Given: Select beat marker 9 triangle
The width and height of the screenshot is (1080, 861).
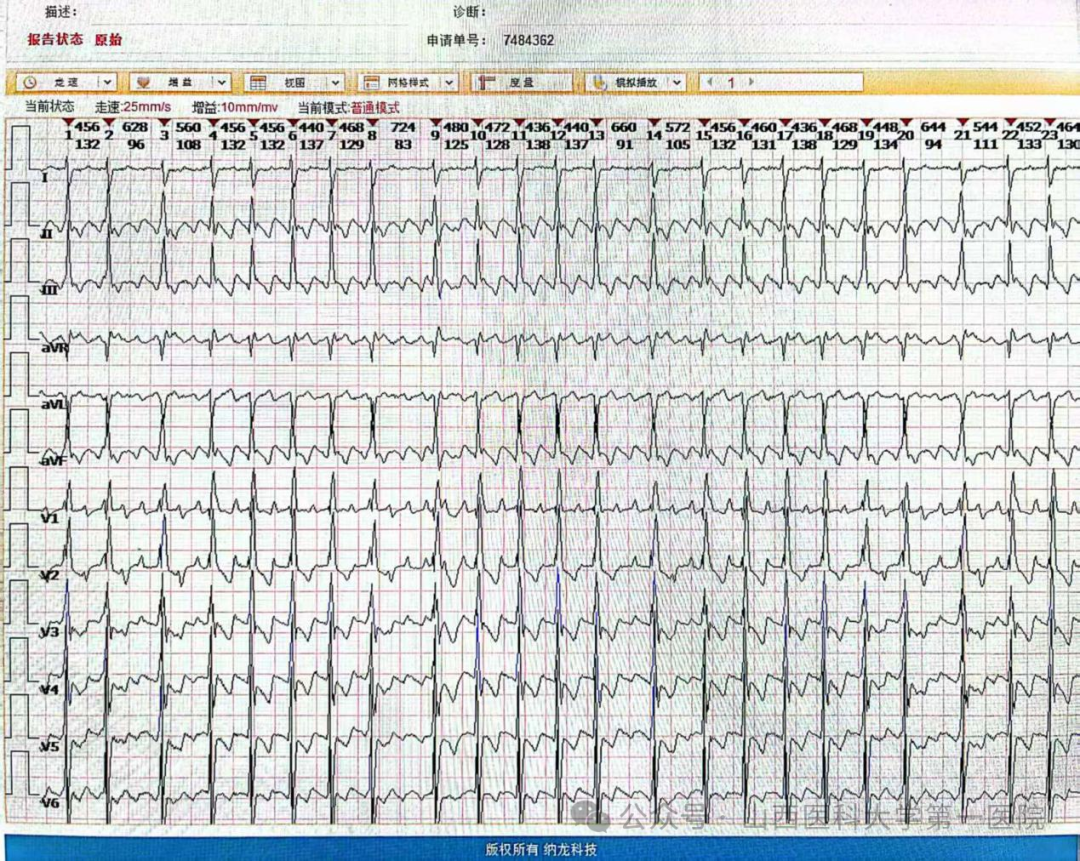Looking at the screenshot, I should pyautogui.click(x=435, y=124).
